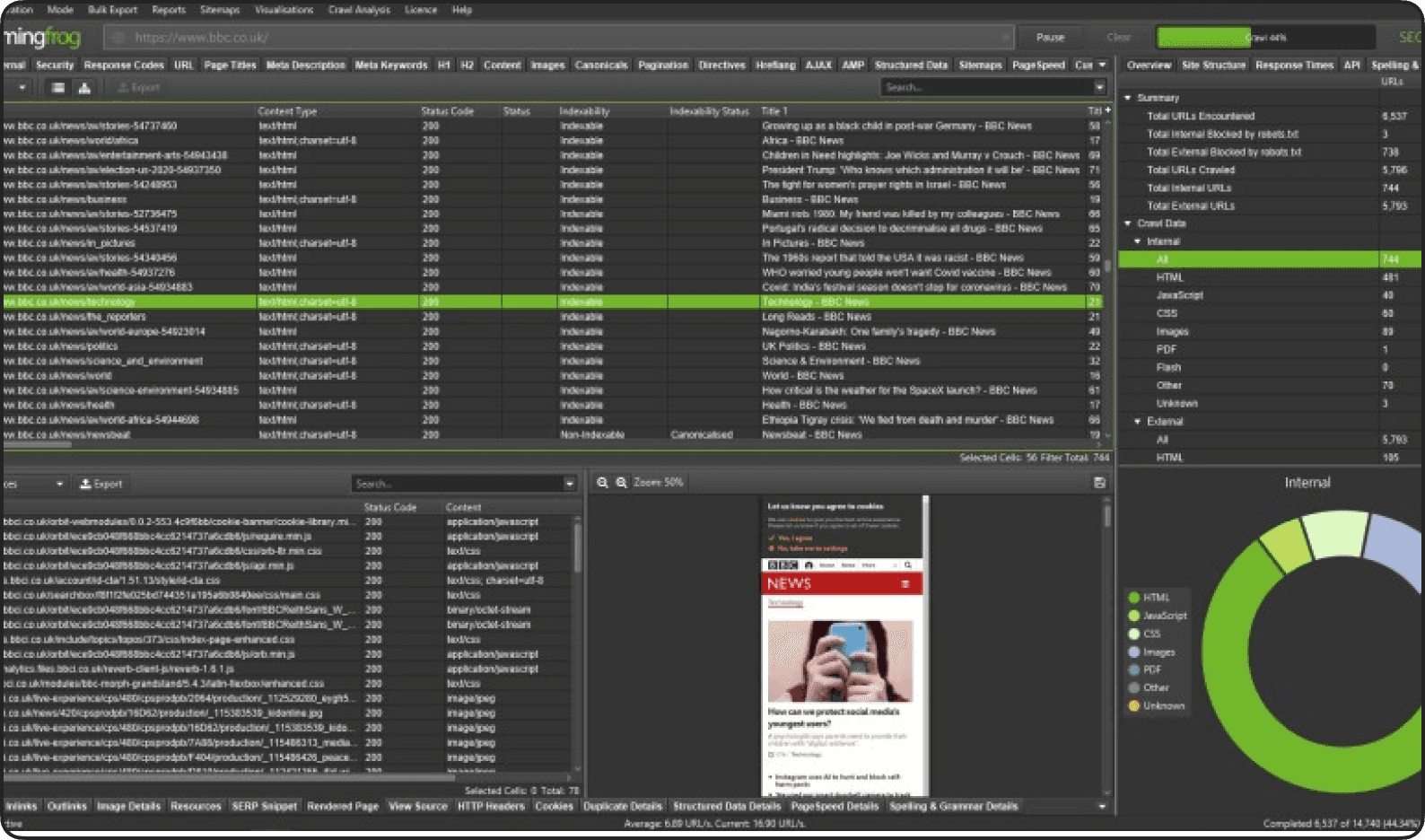Click the URL address input field
Viewport: 1425px width, 840px height.
click(558, 38)
